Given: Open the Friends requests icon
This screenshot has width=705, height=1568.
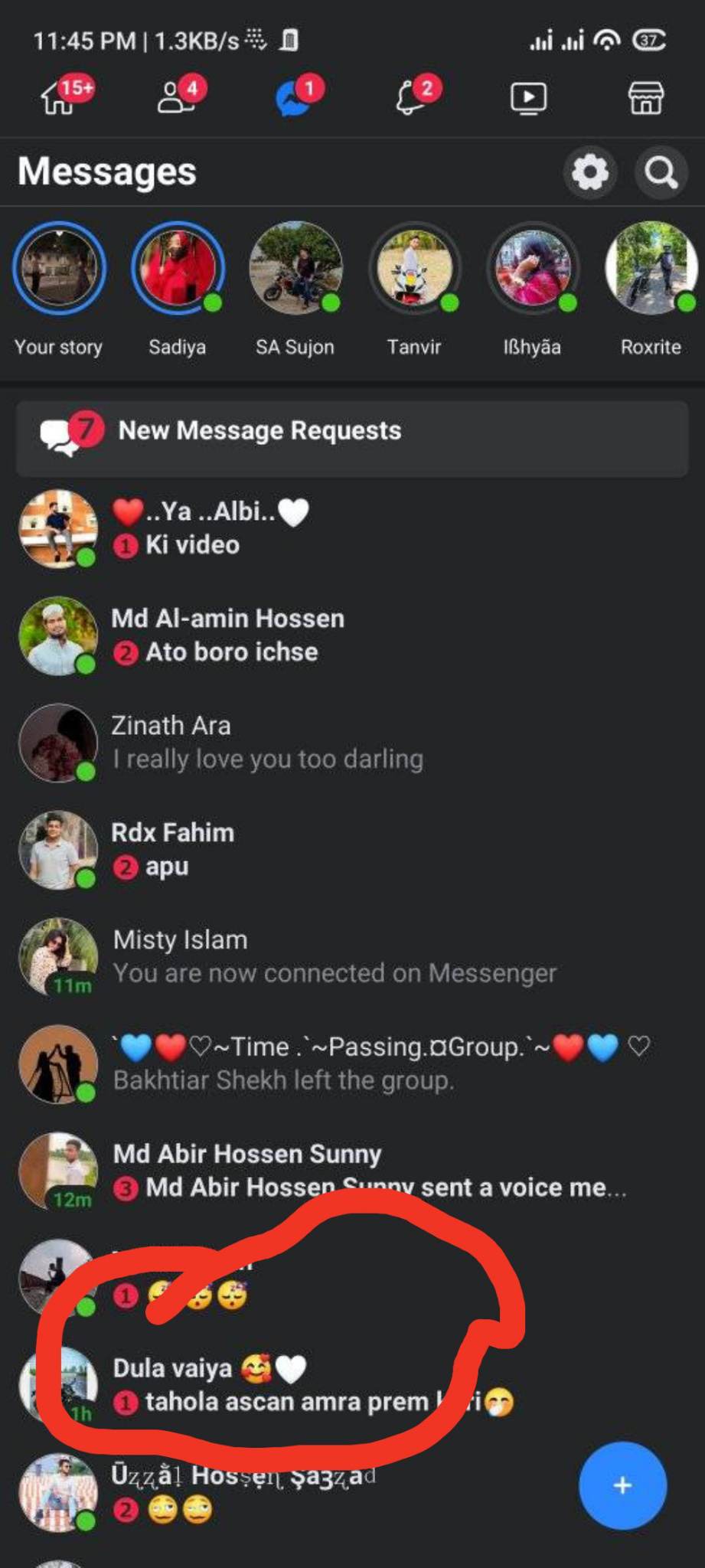Looking at the screenshot, I should 178,97.
